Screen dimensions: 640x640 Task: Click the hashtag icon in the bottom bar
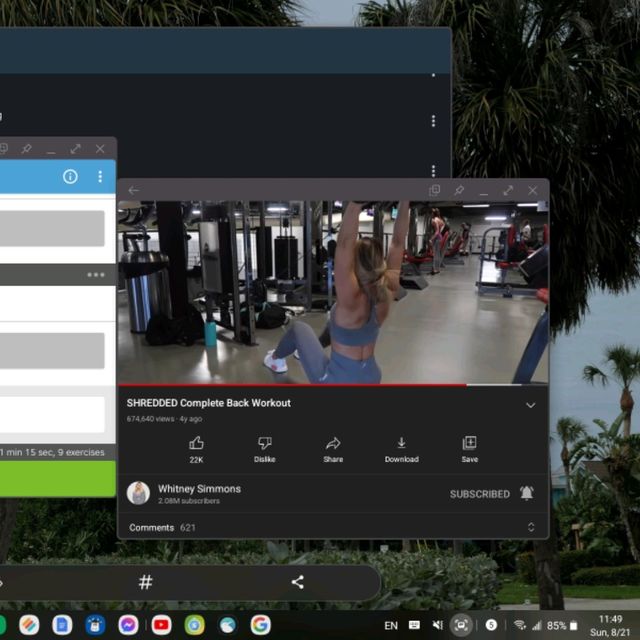pyautogui.click(x=145, y=582)
